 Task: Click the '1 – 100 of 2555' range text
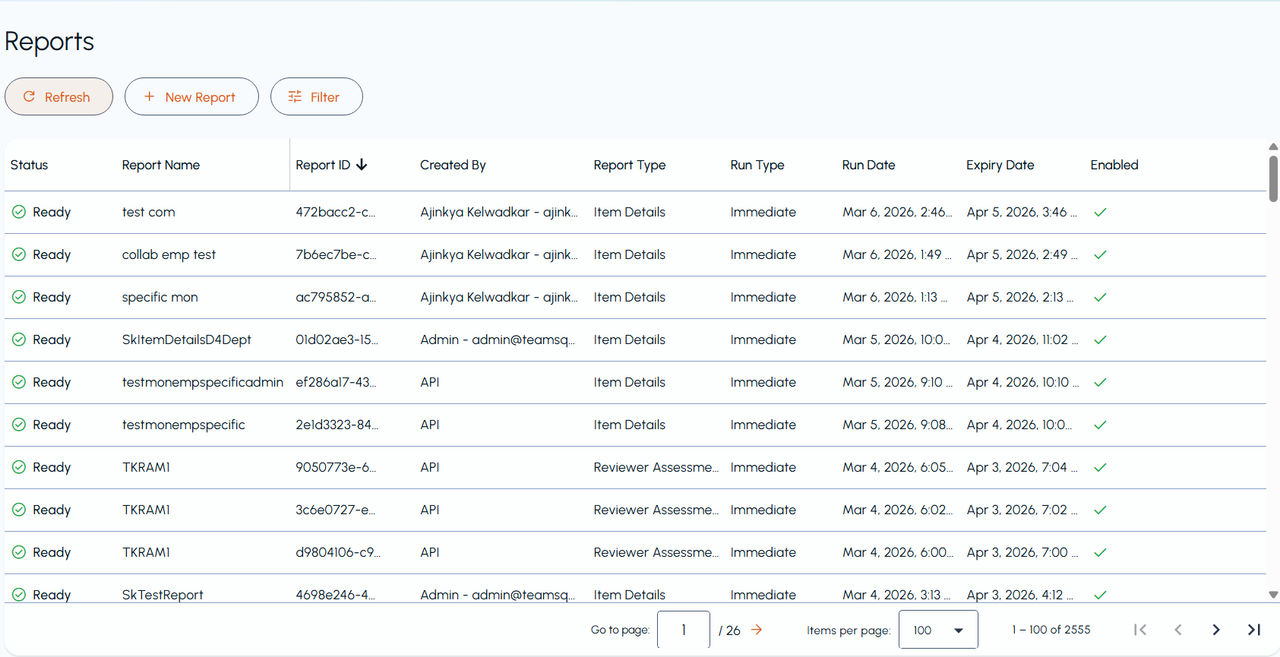click(x=1051, y=630)
